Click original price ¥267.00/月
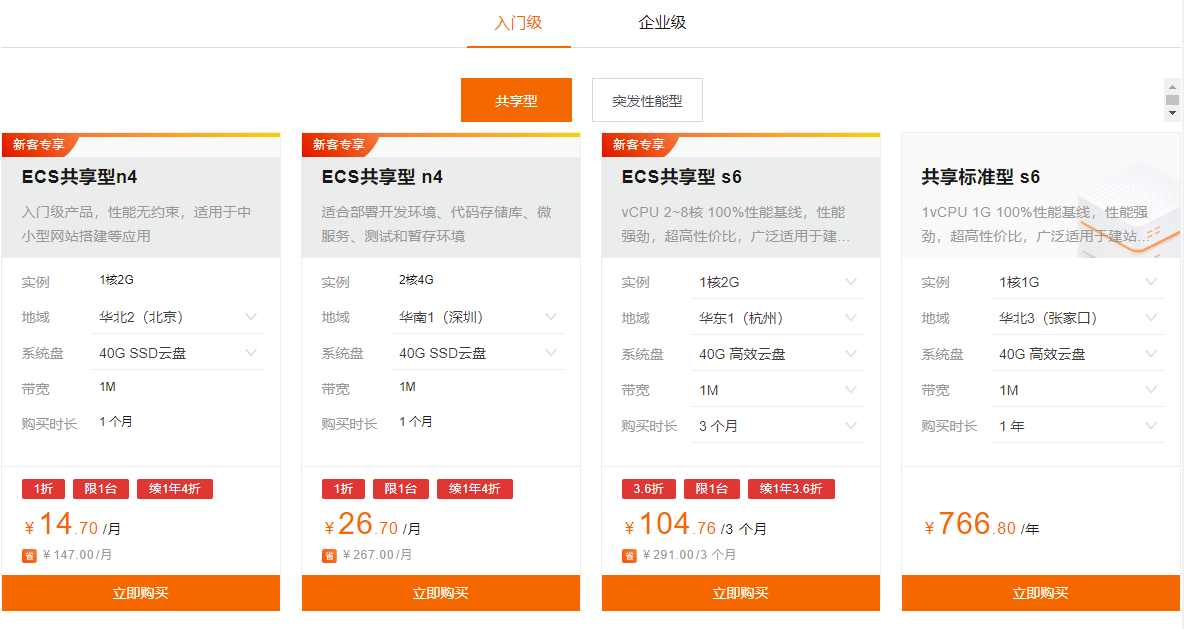The image size is (1184, 629). coord(378,555)
